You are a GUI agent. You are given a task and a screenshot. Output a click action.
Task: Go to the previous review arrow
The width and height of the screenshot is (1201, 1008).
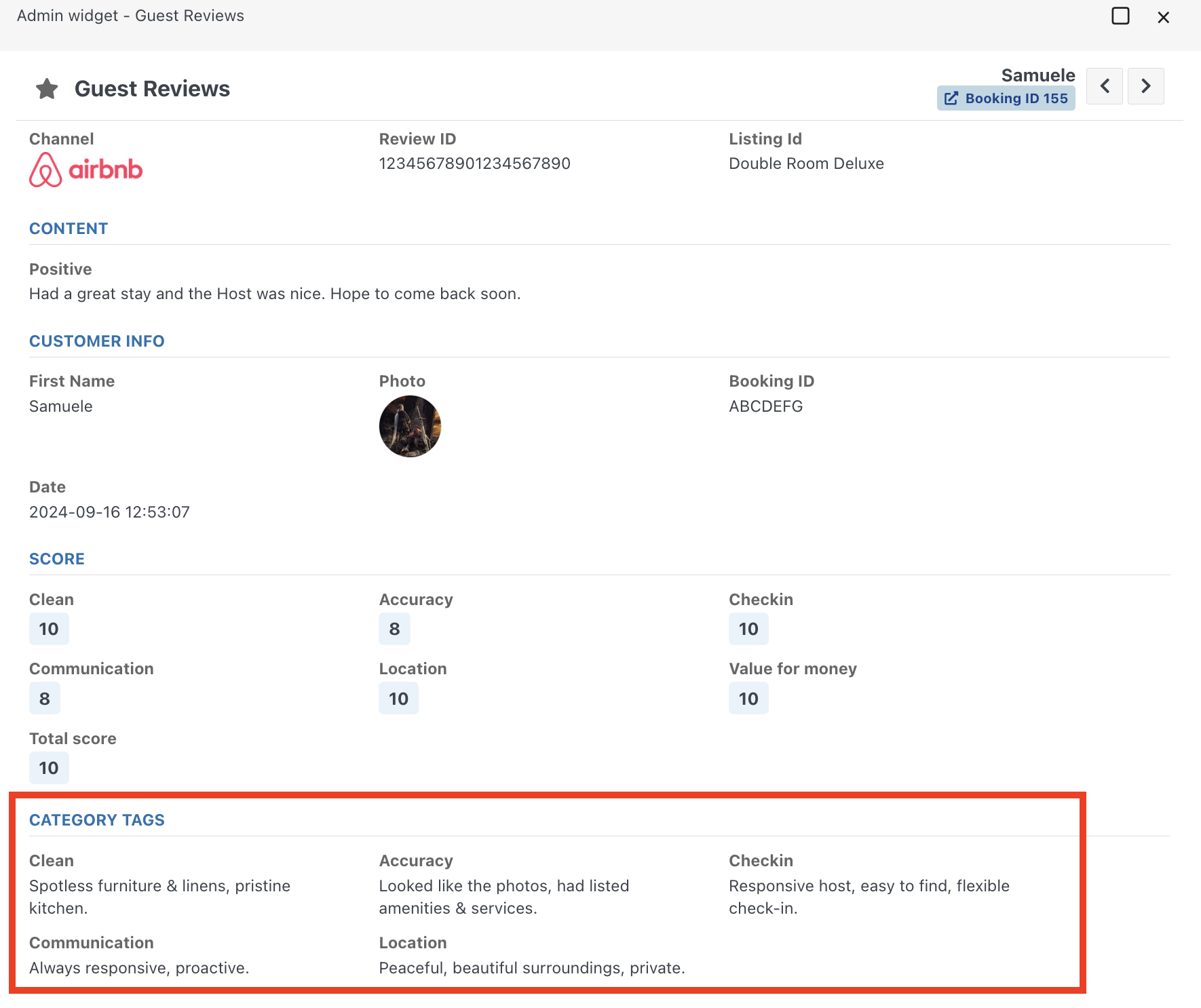click(1104, 86)
